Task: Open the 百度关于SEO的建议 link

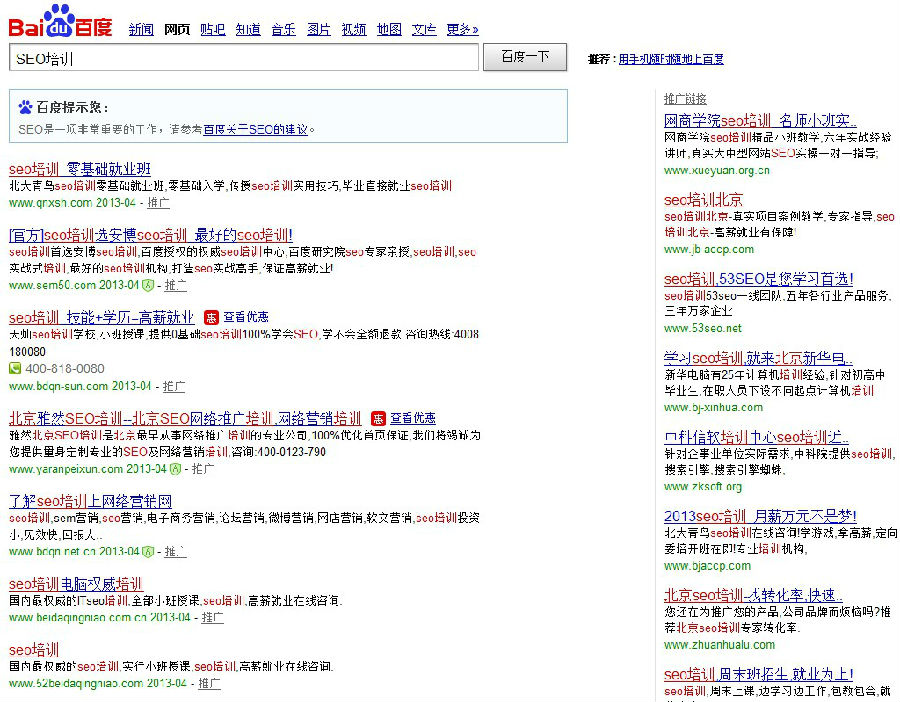Action: click(255, 130)
